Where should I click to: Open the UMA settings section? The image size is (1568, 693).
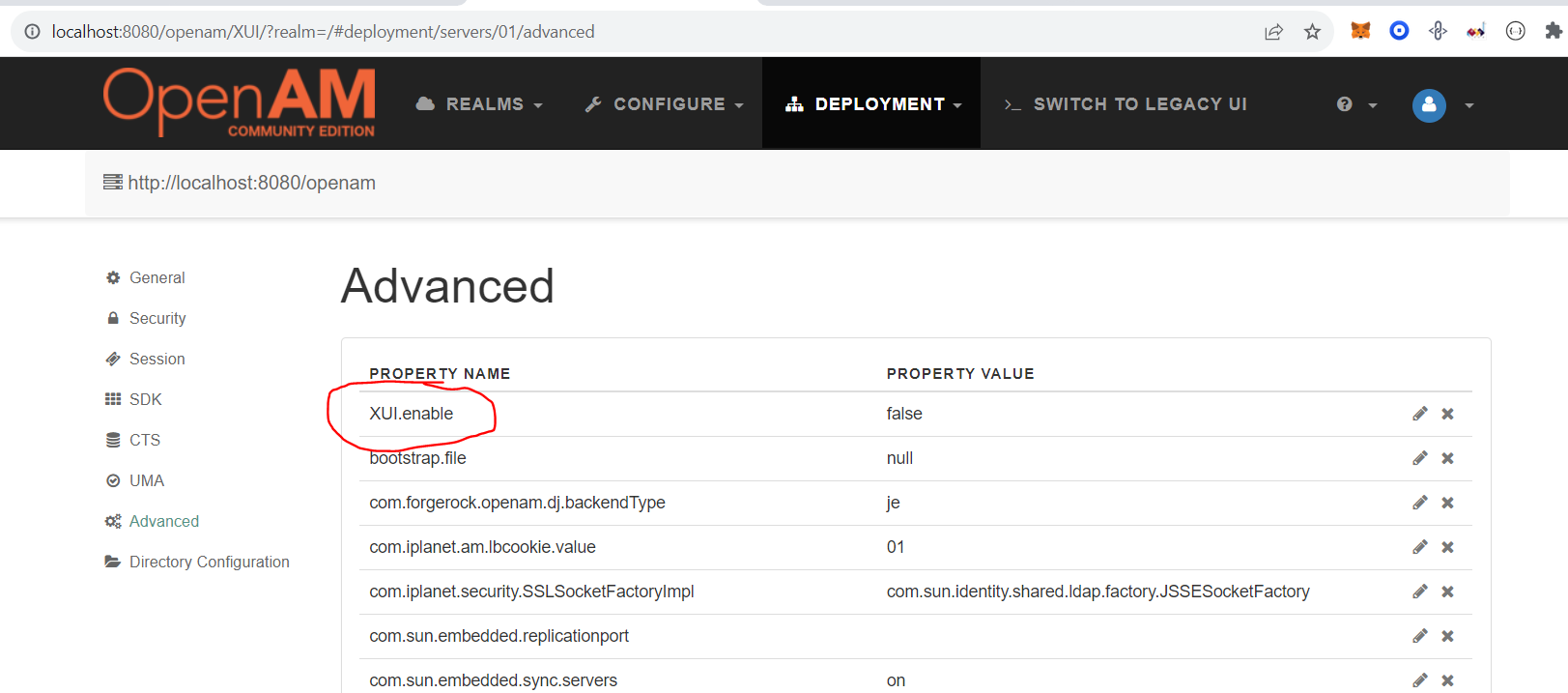[x=134, y=480]
